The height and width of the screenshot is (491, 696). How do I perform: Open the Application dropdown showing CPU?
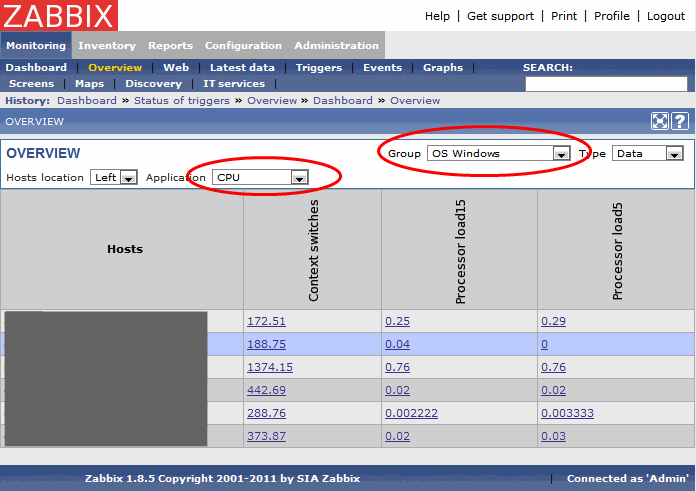click(x=259, y=177)
